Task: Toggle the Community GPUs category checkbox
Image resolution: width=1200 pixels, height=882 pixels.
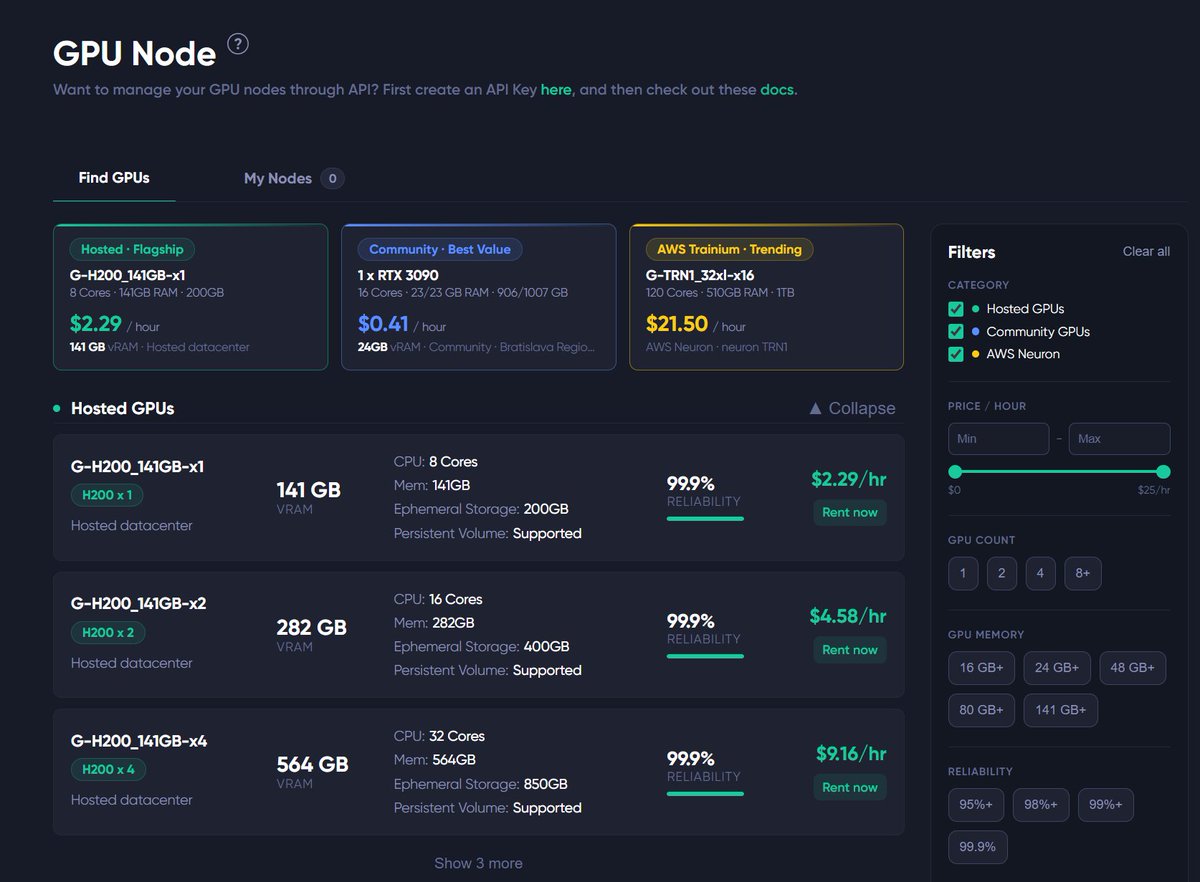Action: tap(956, 331)
